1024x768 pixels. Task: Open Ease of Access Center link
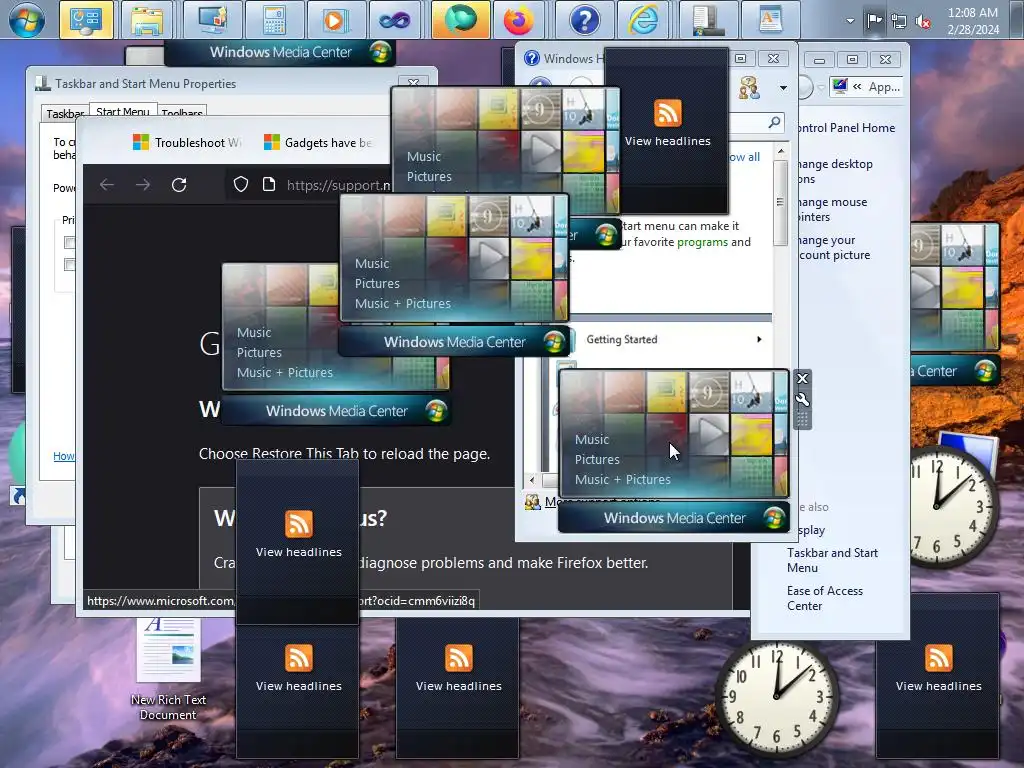825,598
